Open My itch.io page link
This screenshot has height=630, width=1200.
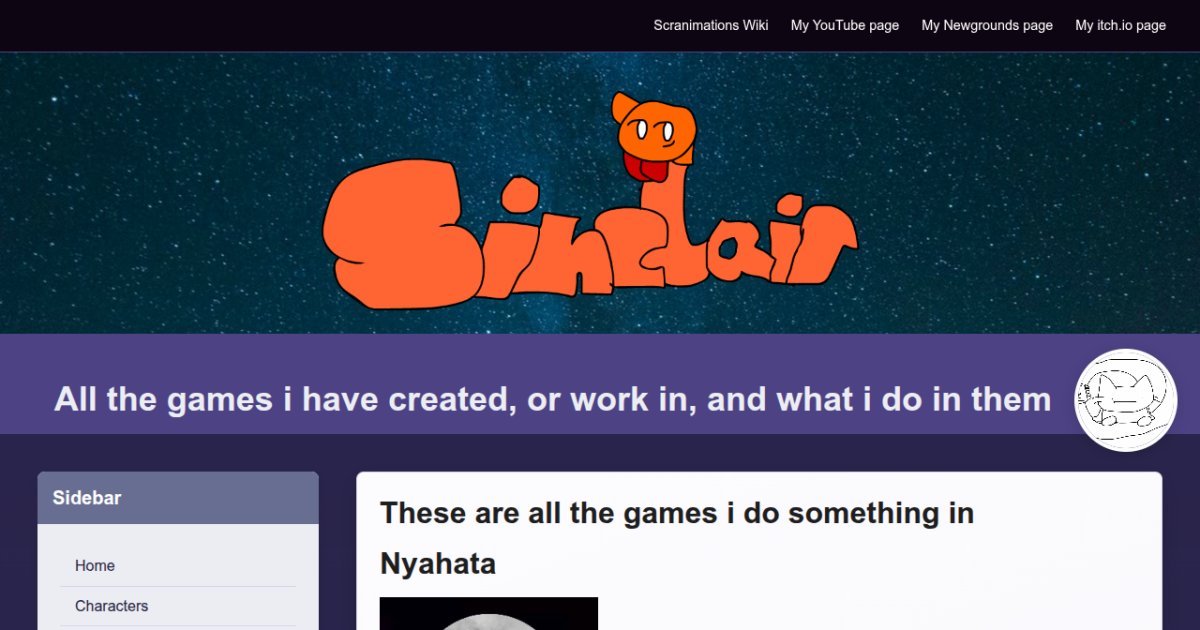(x=1120, y=25)
